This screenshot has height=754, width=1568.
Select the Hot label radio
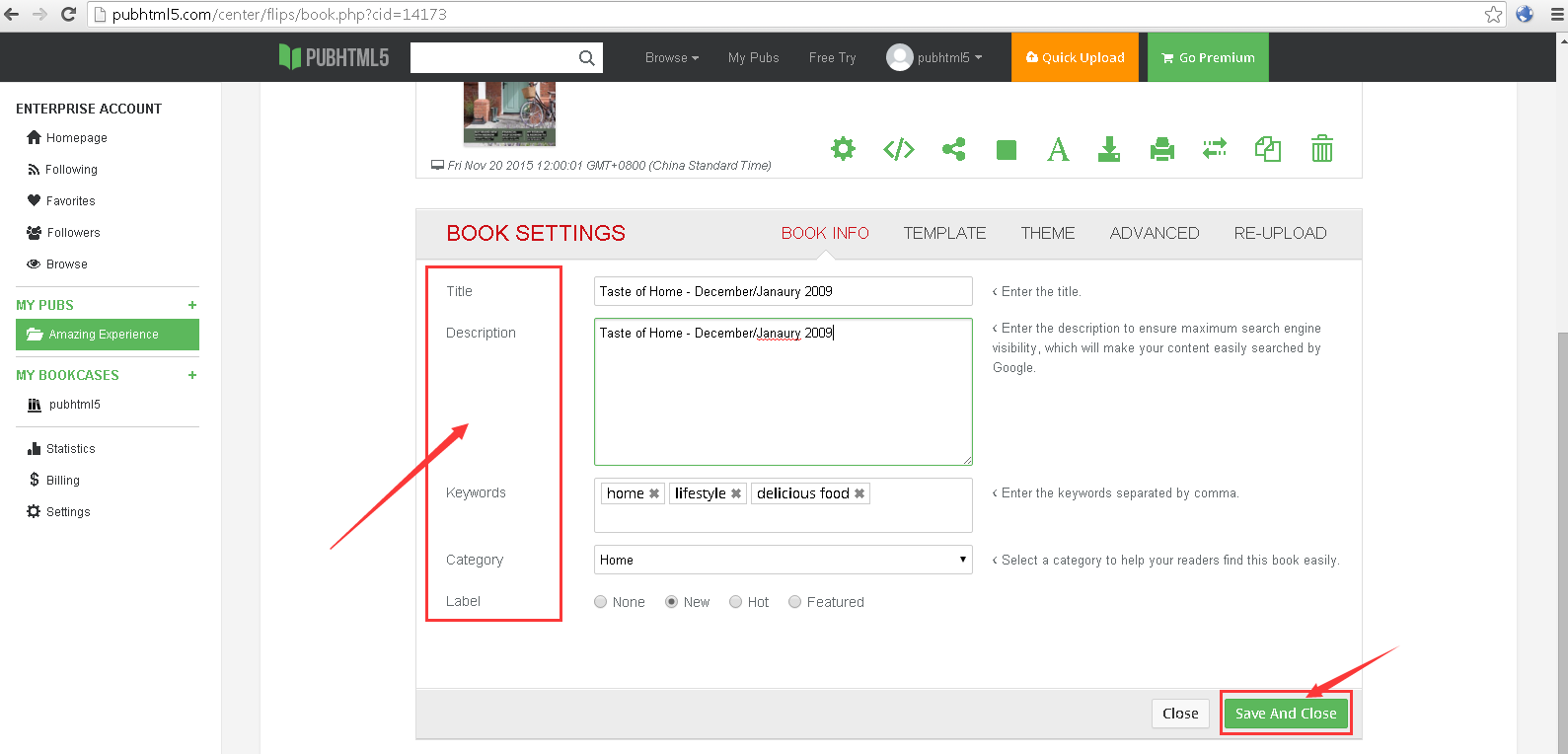click(x=735, y=602)
